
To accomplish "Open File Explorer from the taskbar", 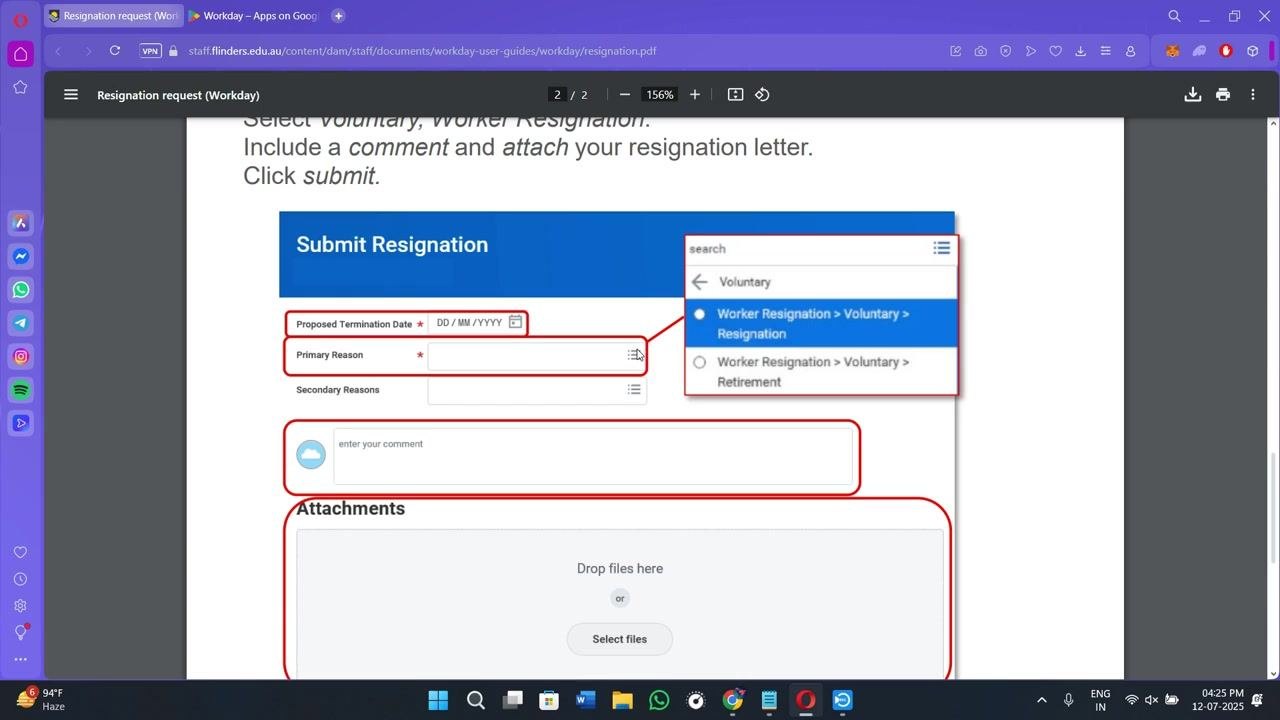I will click(x=622, y=700).
